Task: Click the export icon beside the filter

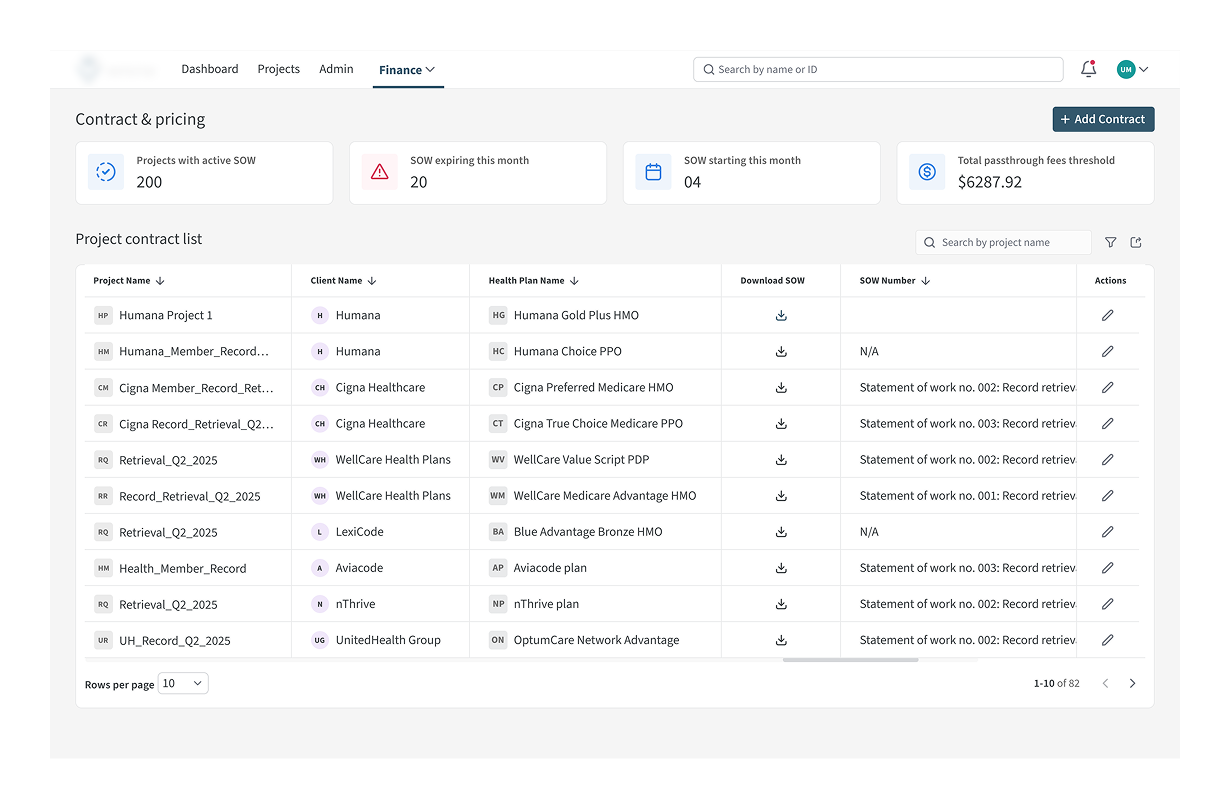Action: tap(1136, 242)
